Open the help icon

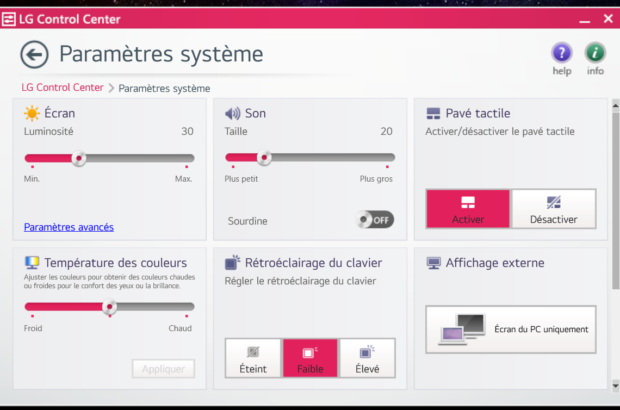pyautogui.click(x=562, y=53)
